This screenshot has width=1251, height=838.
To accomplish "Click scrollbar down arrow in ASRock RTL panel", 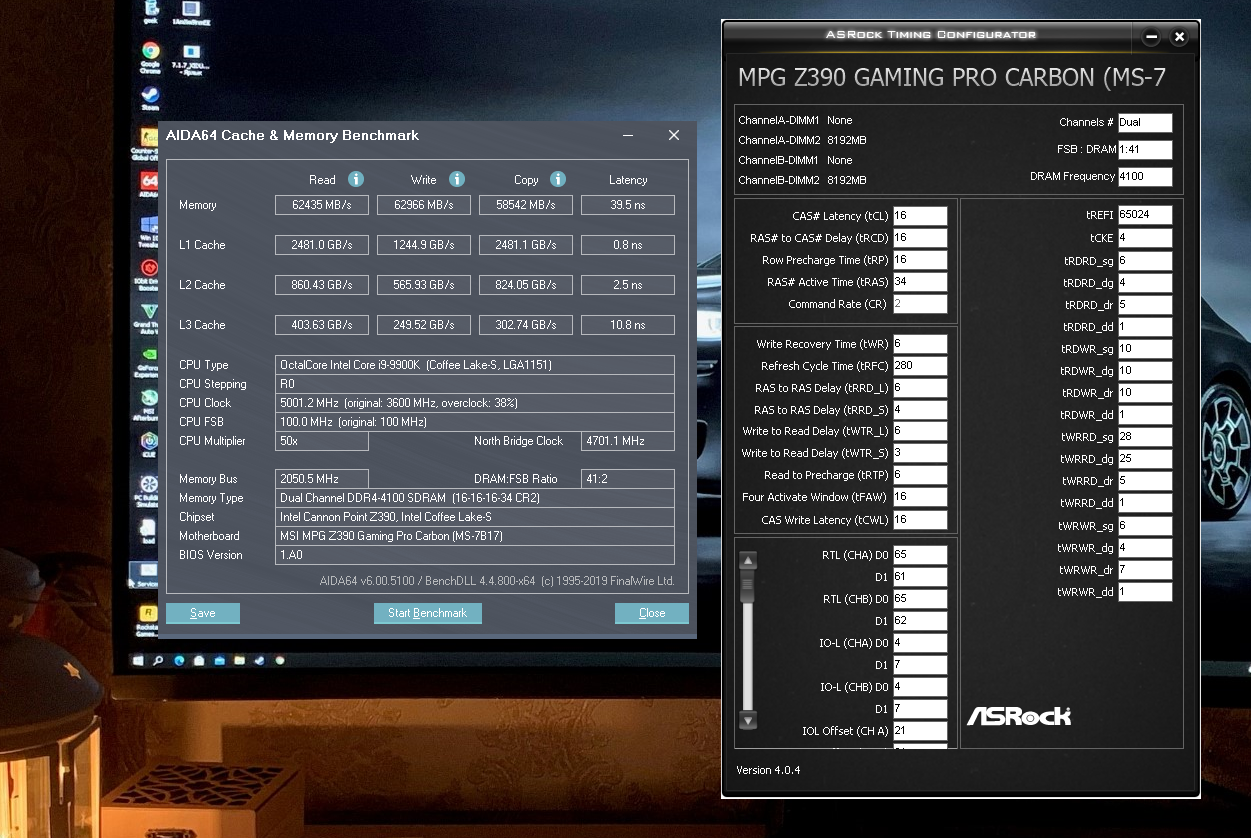I will coord(748,719).
